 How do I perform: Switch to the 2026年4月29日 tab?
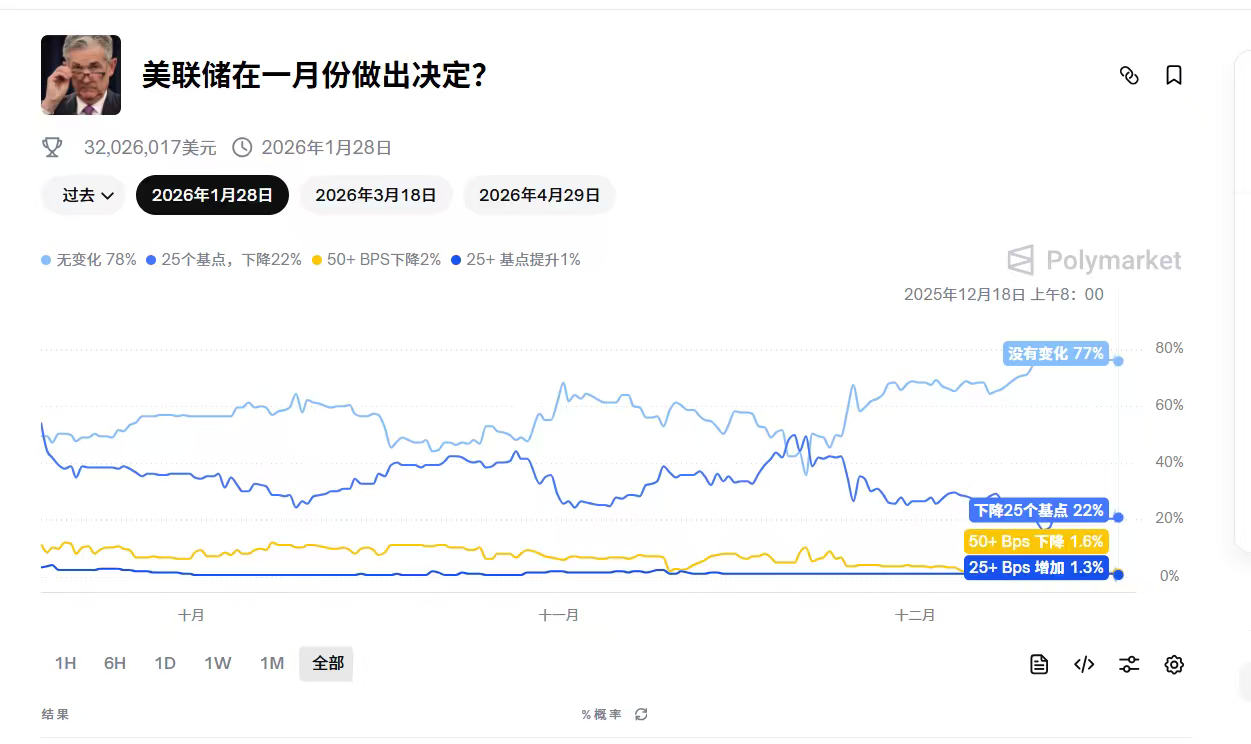539,195
